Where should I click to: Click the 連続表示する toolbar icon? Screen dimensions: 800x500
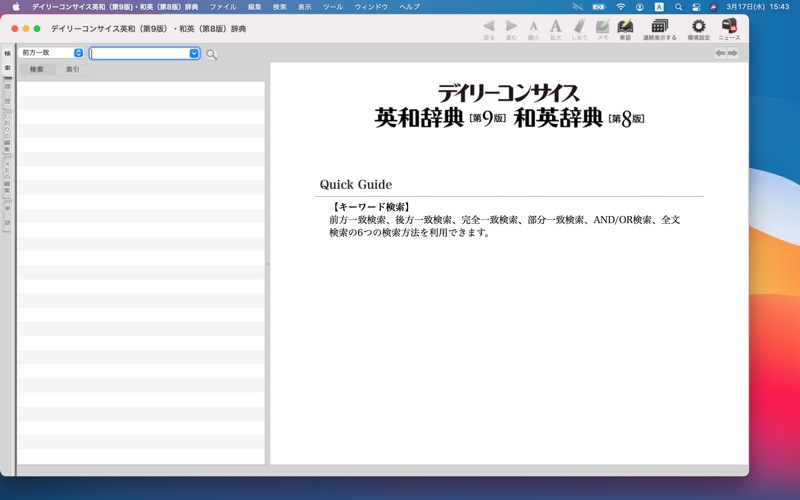[x=659, y=28]
